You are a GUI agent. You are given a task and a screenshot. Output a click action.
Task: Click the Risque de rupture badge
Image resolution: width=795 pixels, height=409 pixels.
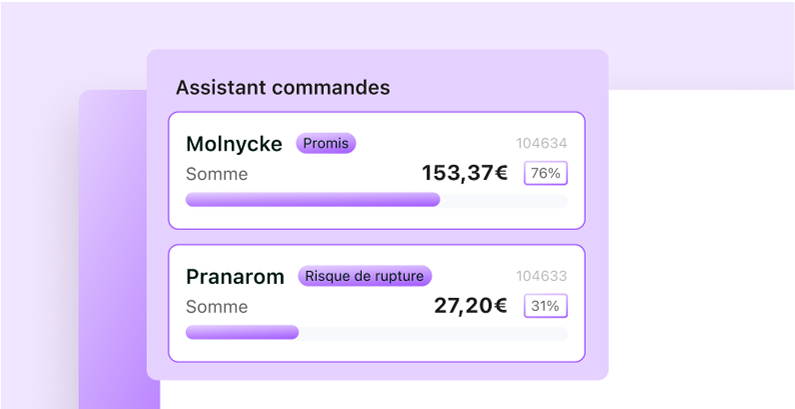pos(365,276)
